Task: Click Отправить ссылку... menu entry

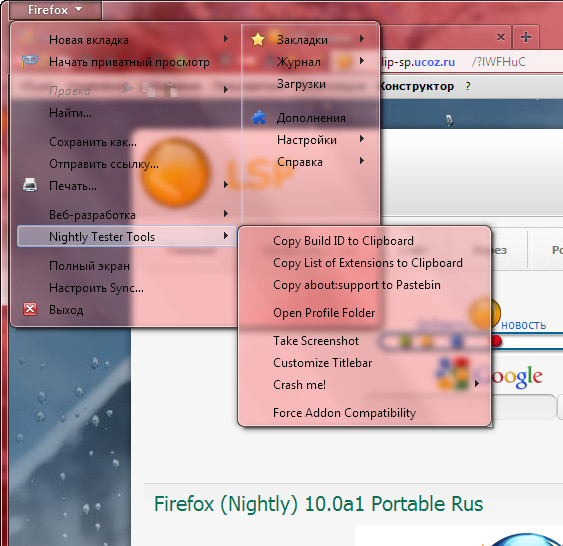Action: pos(104,164)
